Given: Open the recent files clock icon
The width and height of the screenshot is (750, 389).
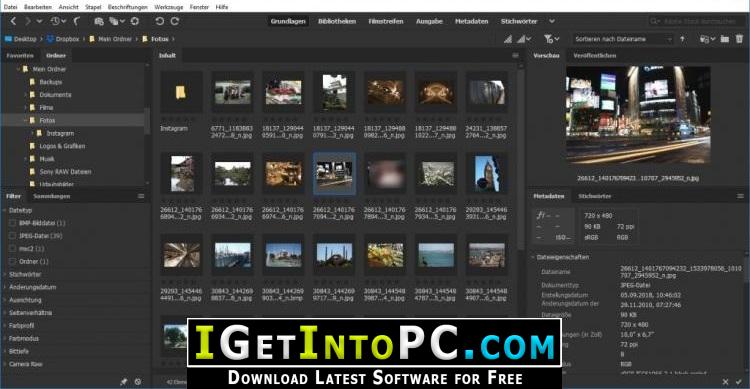Looking at the screenshot, I should tap(55, 21).
